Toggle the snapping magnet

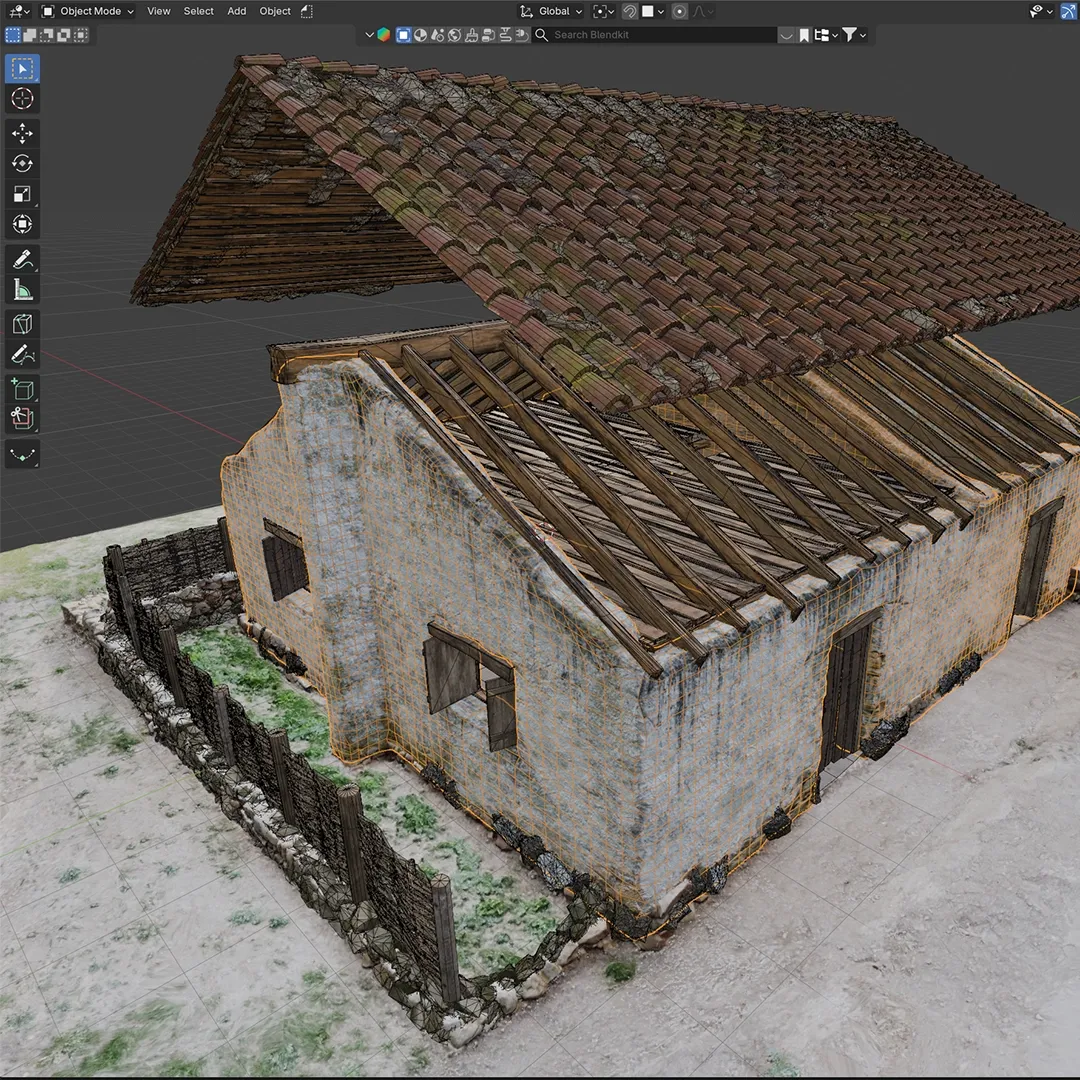(629, 11)
